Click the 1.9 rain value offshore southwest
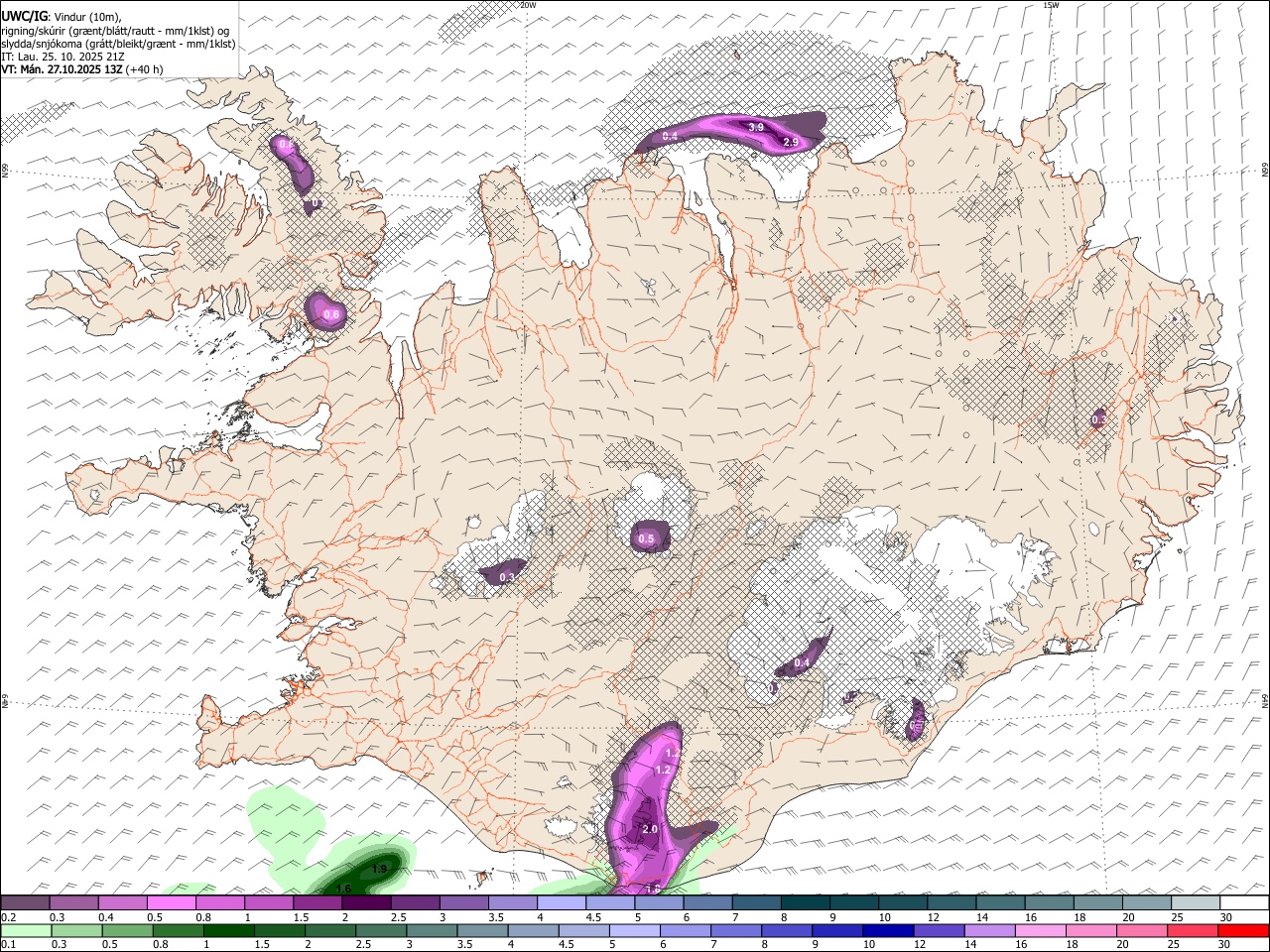This screenshot has height=952, width=1270. pos(379,870)
